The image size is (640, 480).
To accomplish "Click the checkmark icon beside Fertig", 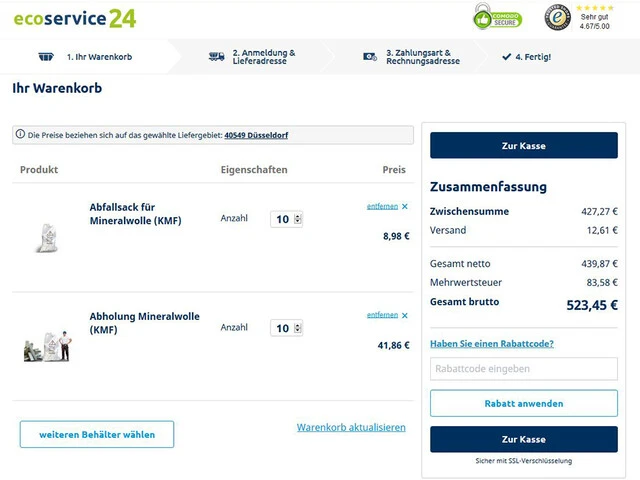I will pos(507,57).
